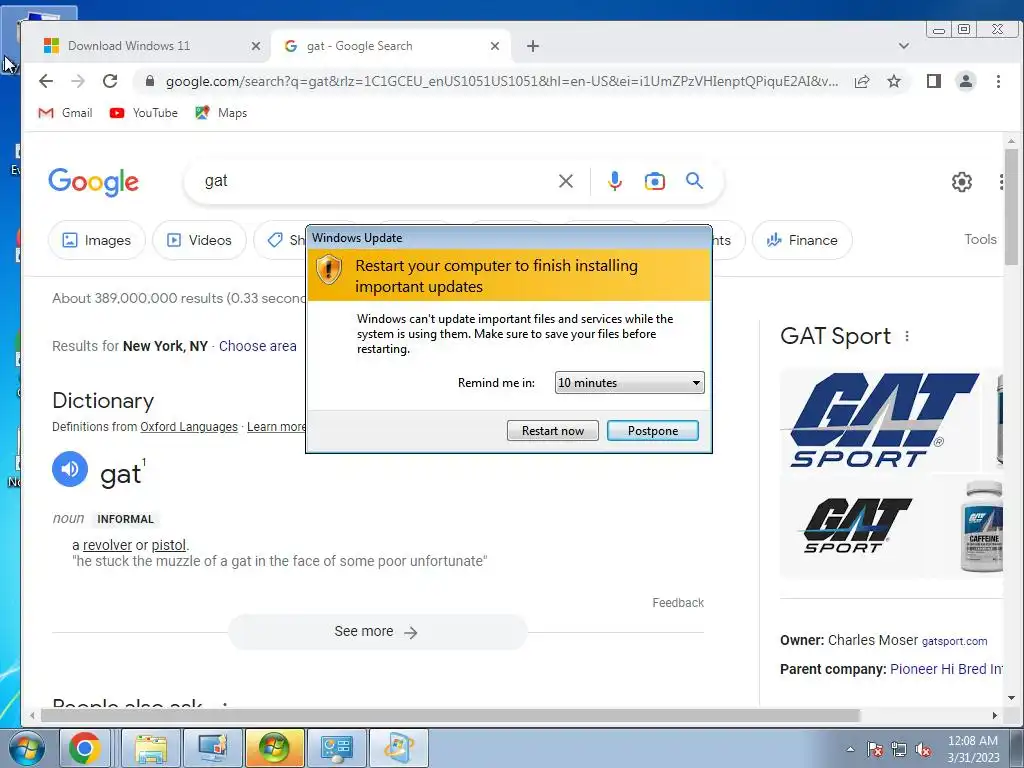Close the gat Google Search tab

[x=495, y=46]
